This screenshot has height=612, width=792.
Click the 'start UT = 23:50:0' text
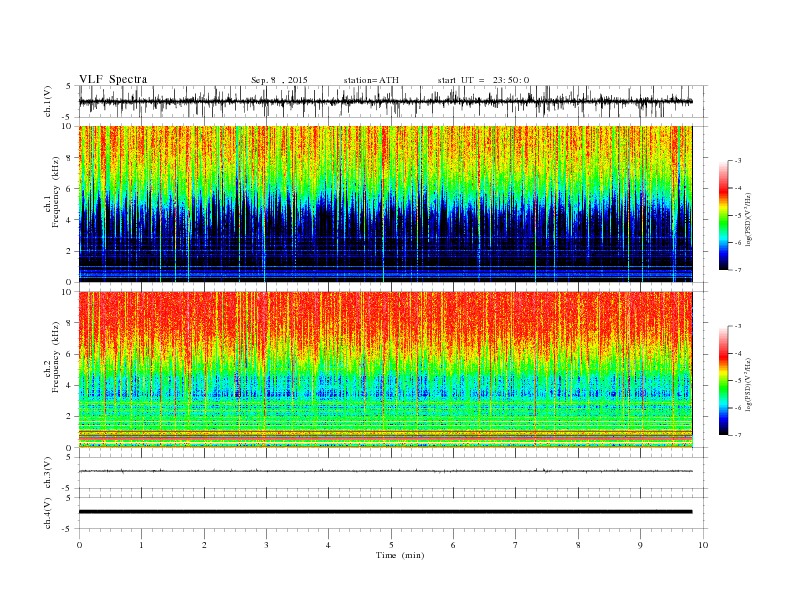tap(483, 80)
